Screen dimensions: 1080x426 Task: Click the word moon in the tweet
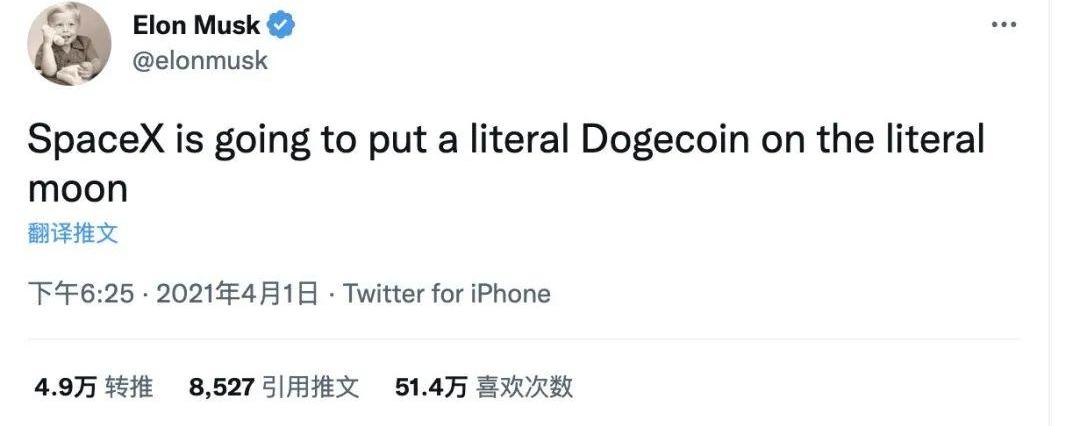click(78, 189)
